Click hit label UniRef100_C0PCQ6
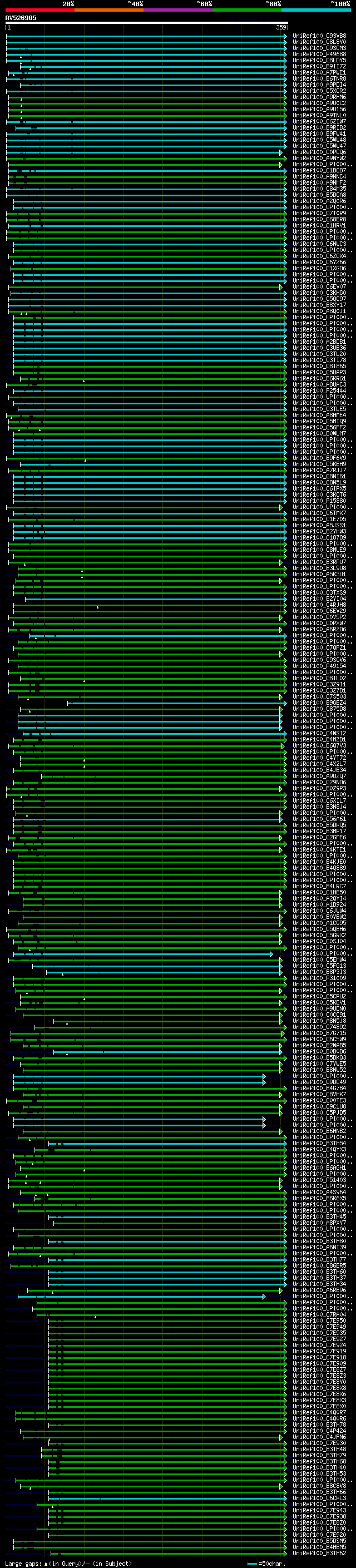 click(x=319, y=152)
